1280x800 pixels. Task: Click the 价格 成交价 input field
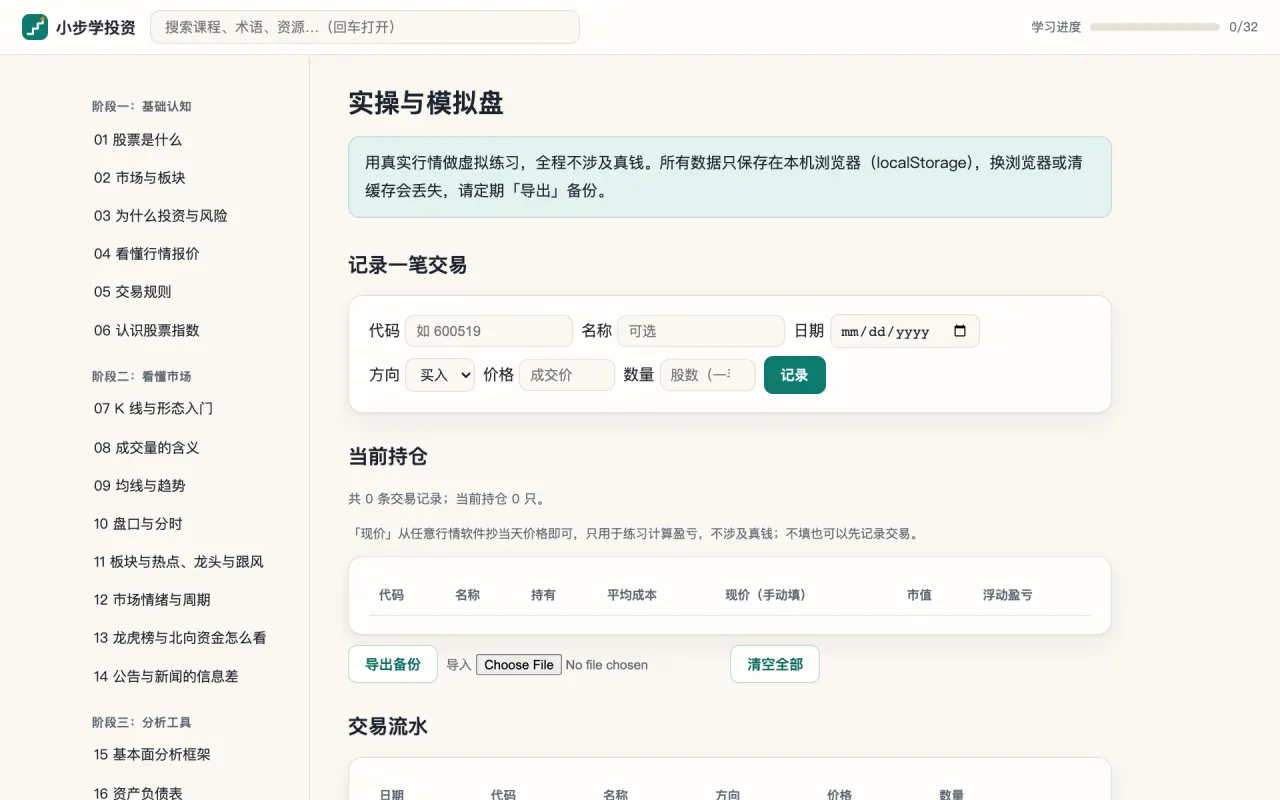tap(567, 375)
